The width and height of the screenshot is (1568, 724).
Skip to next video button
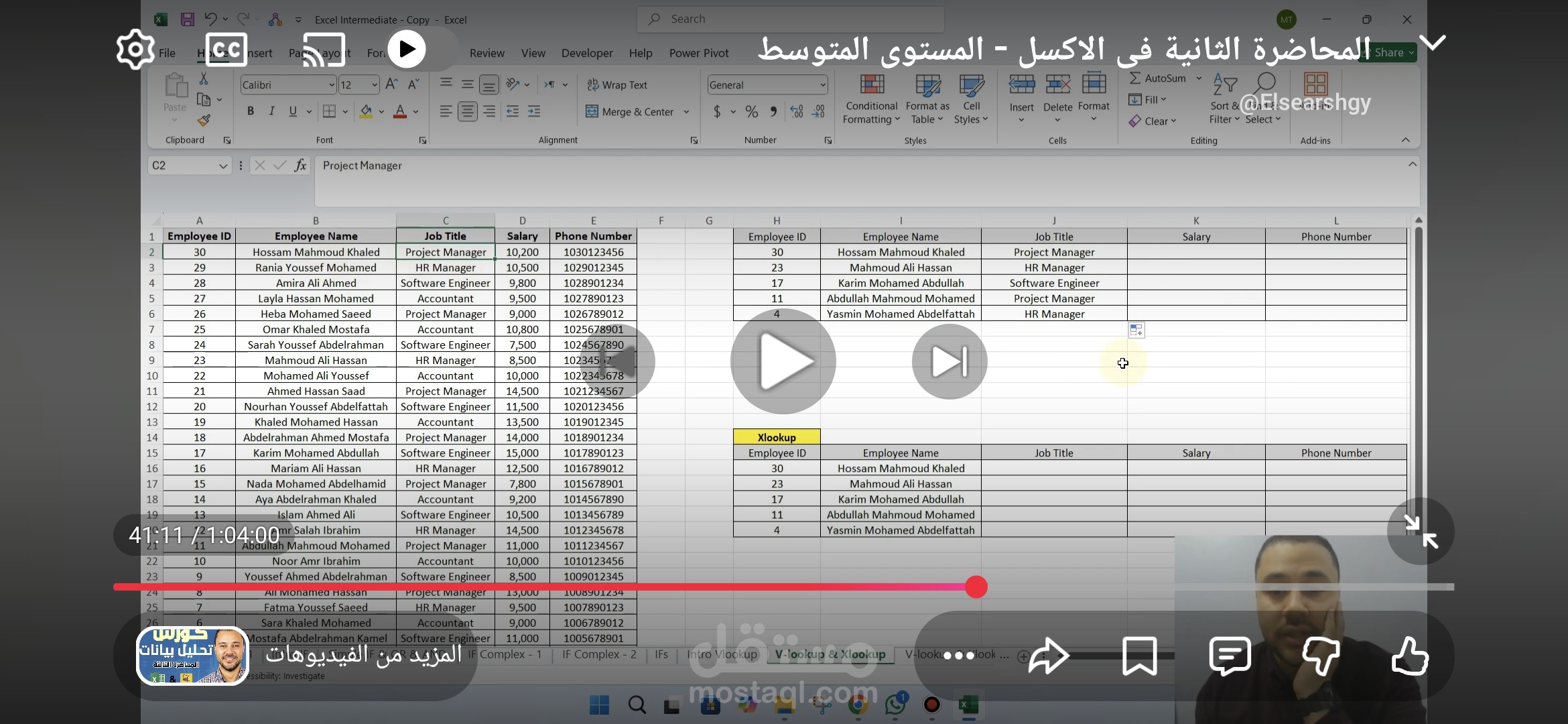tap(950, 361)
